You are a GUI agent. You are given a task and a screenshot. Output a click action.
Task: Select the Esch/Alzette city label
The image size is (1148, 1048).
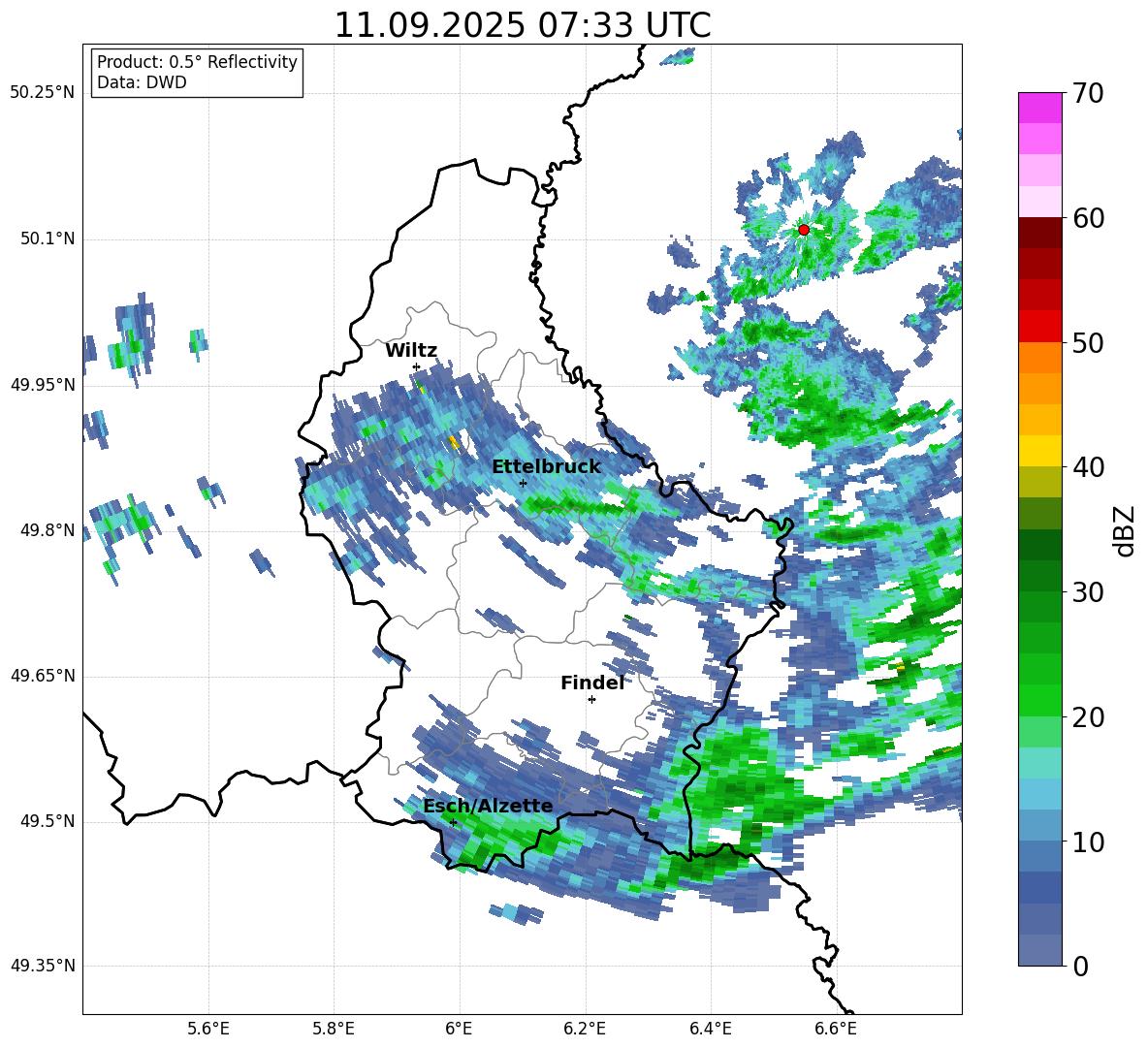(x=488, y=806)
